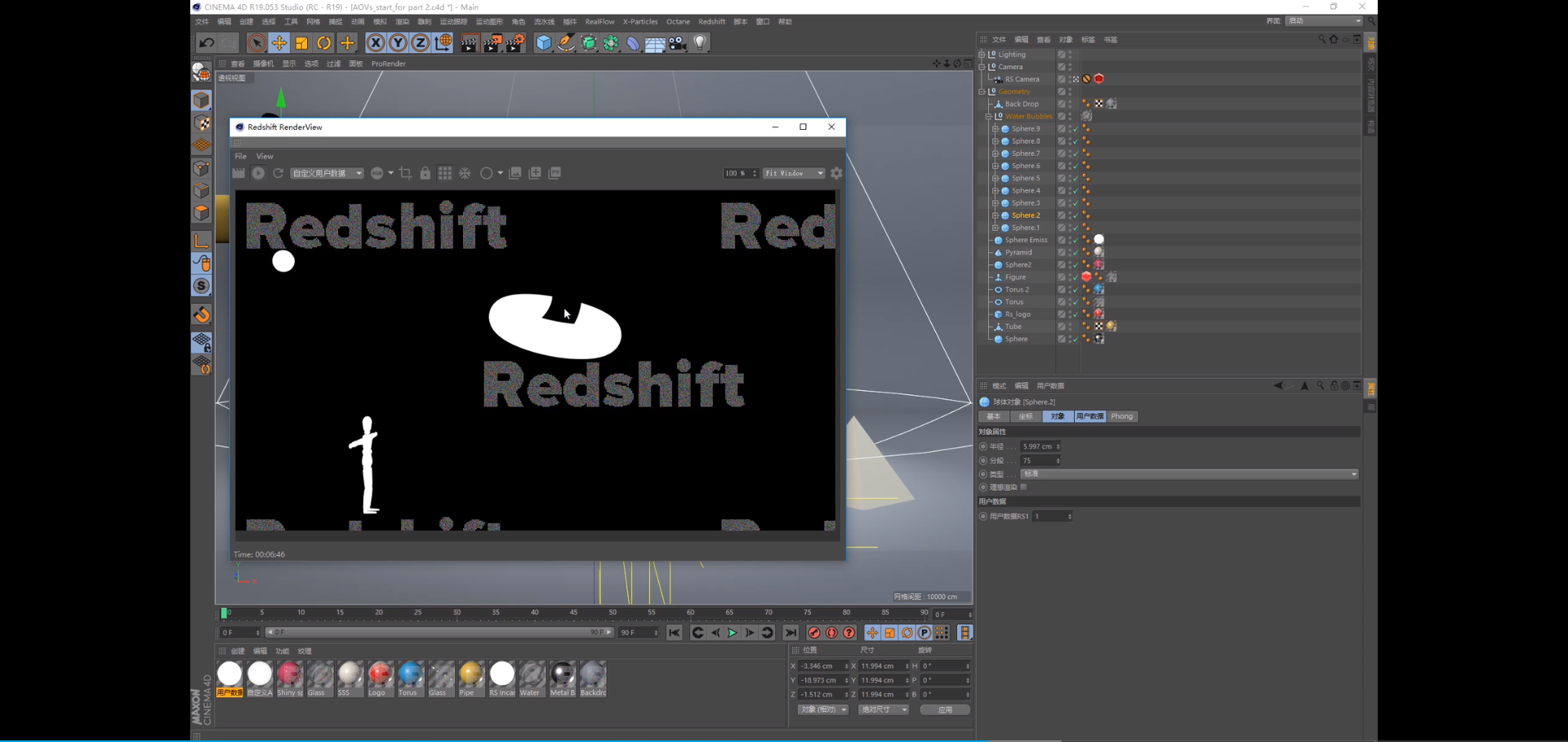This screenshot has height=742, width=1568.
Task: Open the Octane menu in the menu bar
Action: (678, 22)
